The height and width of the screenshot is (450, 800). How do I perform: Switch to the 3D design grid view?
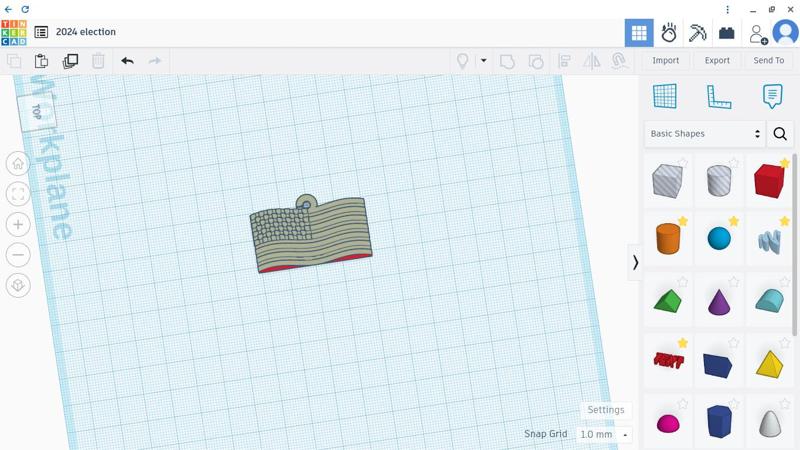[639, 33]
